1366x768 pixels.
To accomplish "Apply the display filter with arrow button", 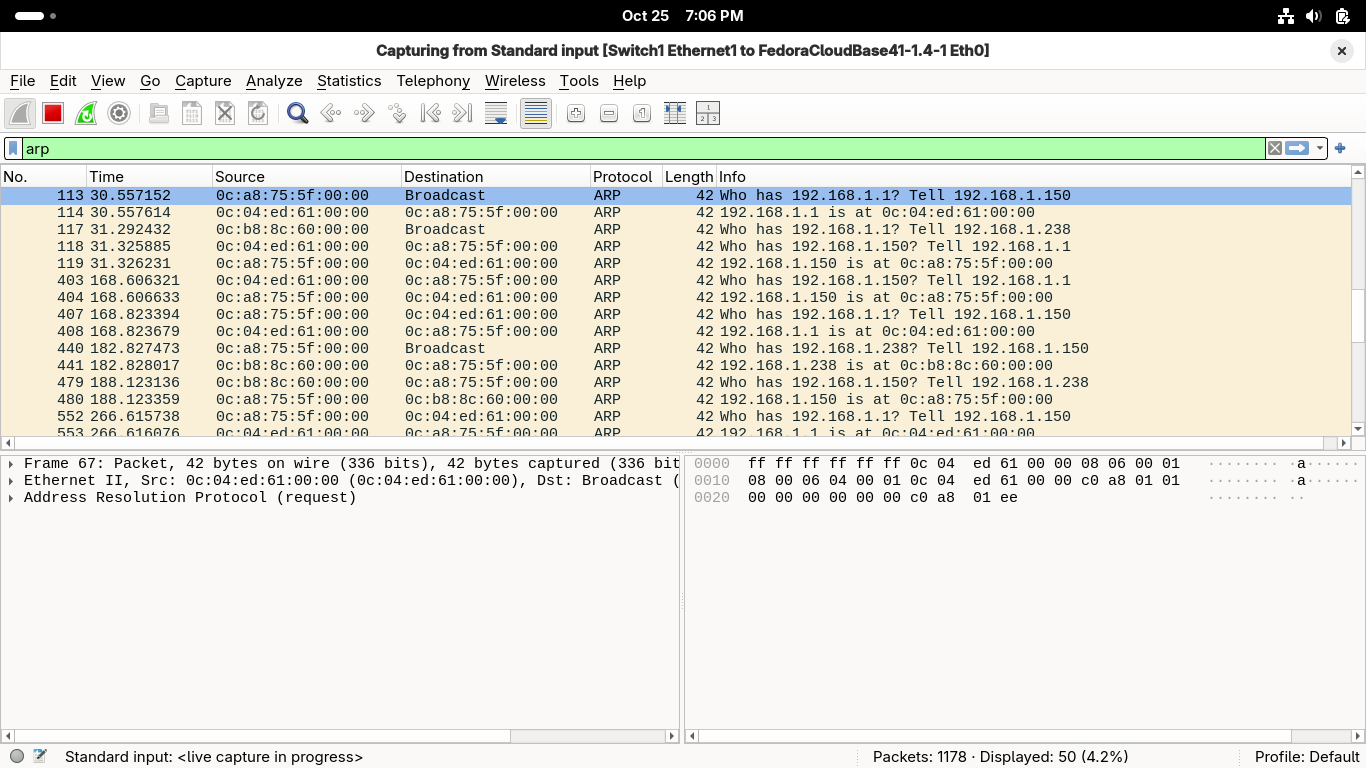I will tap(1297, 149).
